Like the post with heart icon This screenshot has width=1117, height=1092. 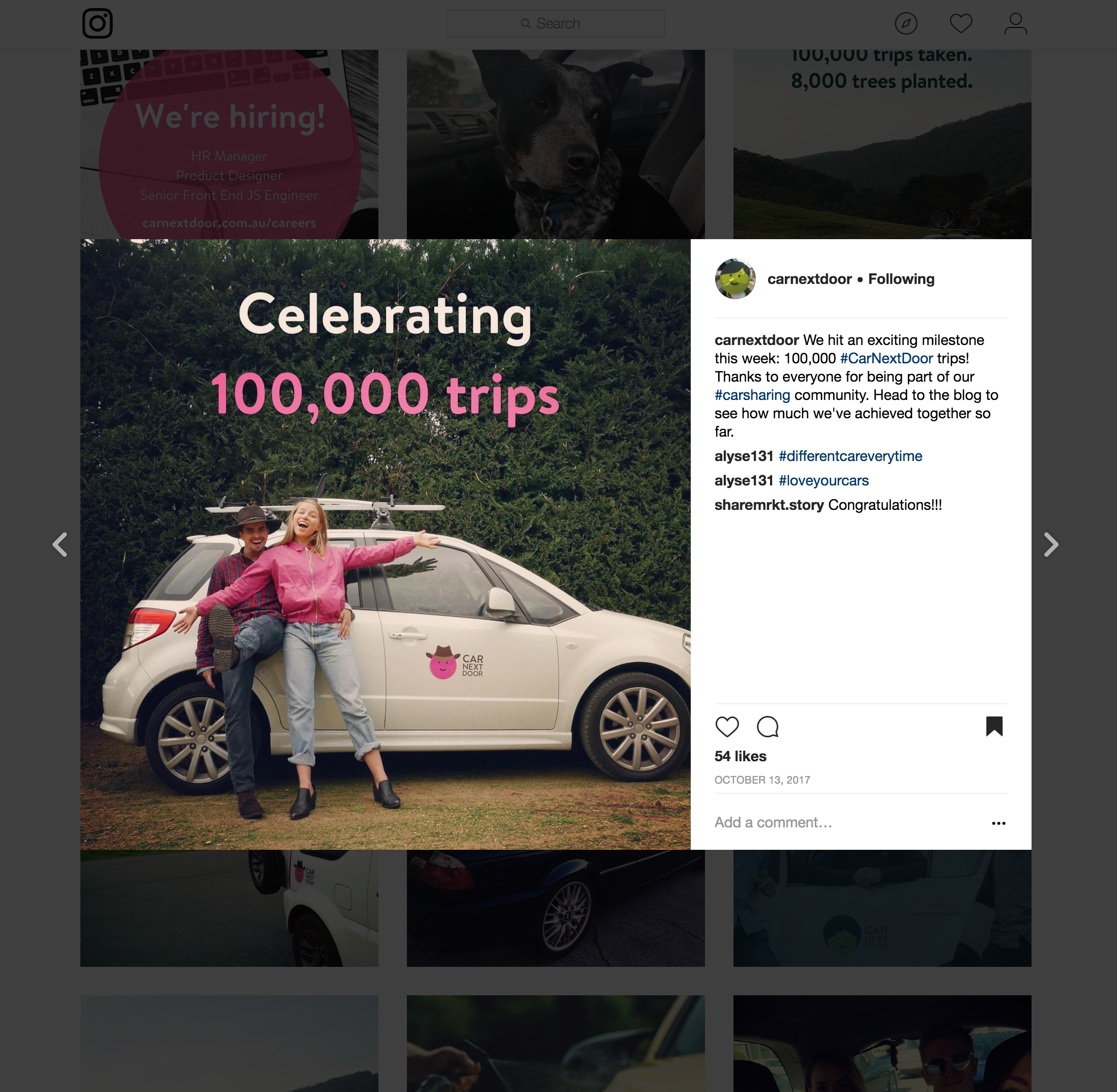point(727,727)
